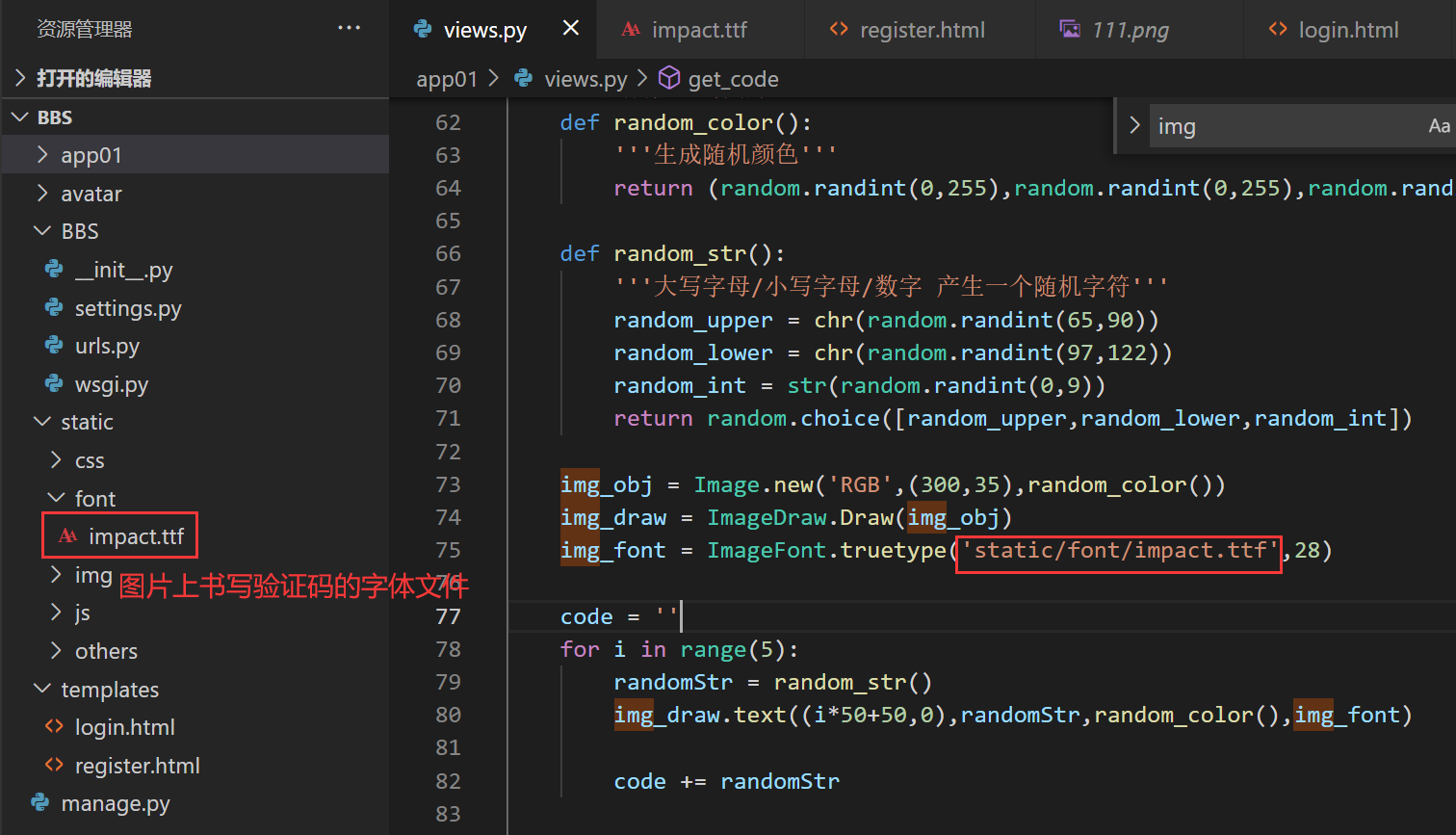
Task: Click HTML icon beside login.html in tree
Action: coord(54,726)
